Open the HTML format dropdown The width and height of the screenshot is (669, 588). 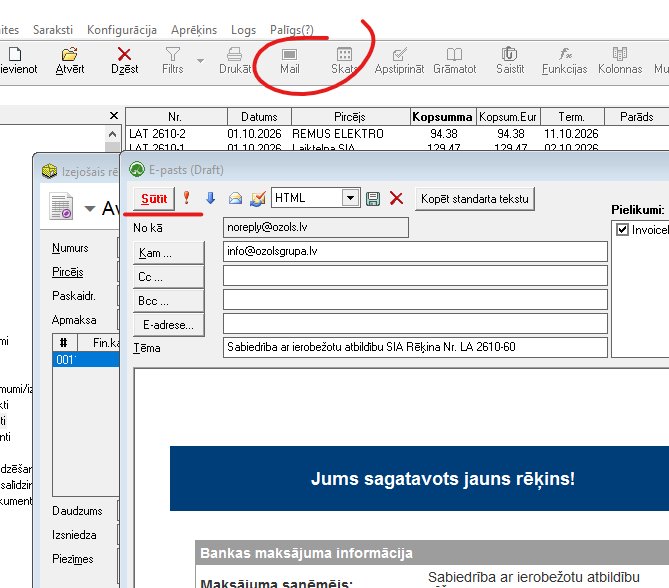(350, 198)
